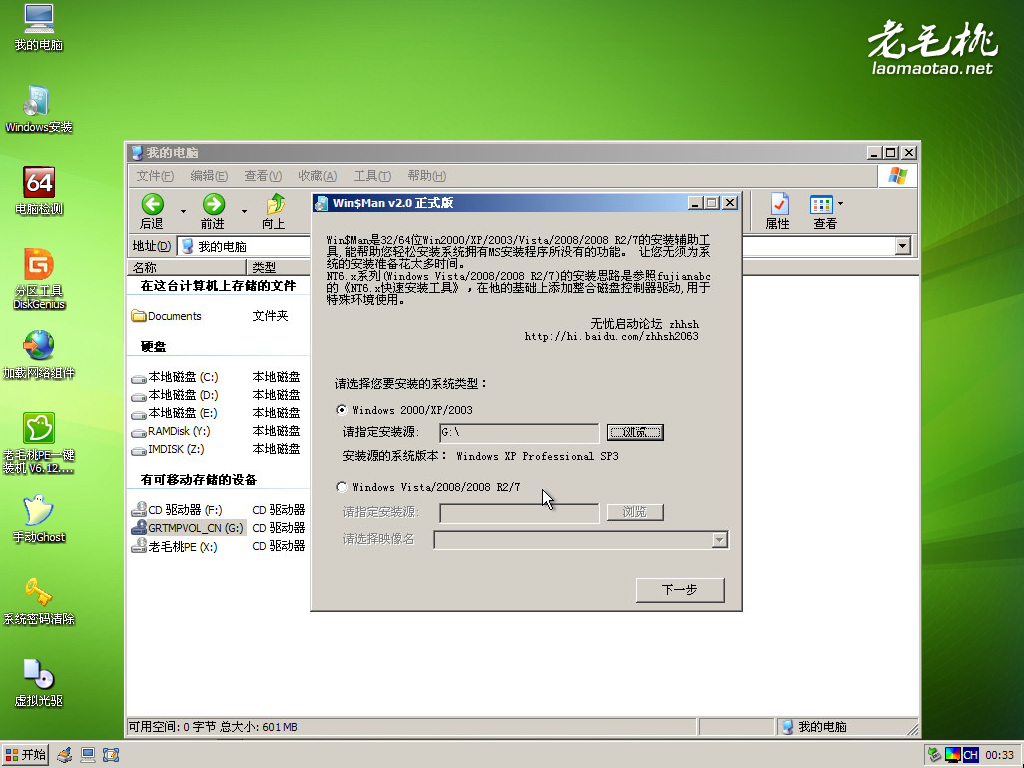Click the install source field containing G:\

click(519, 432)
